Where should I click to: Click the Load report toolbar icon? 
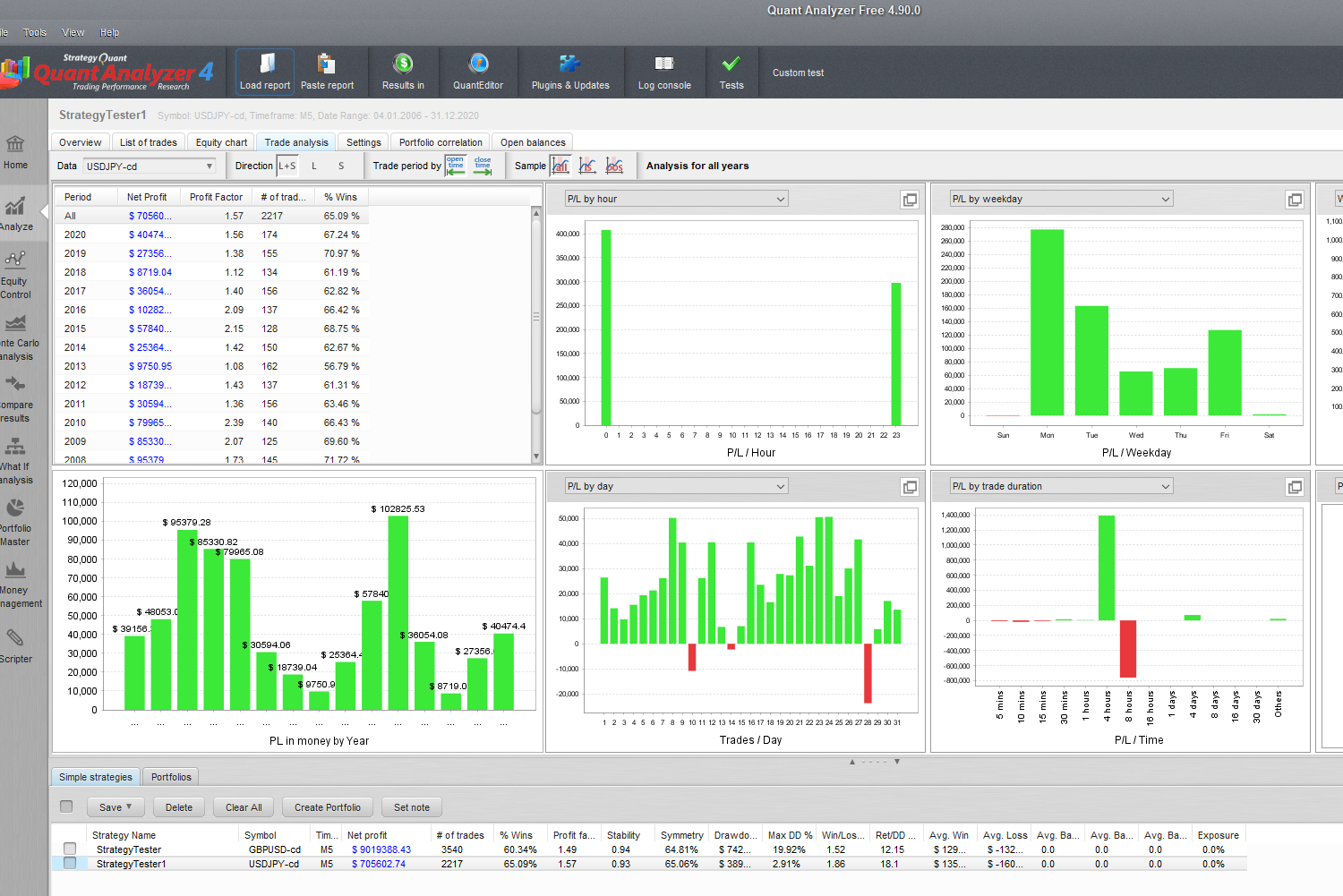click(266, 64)
